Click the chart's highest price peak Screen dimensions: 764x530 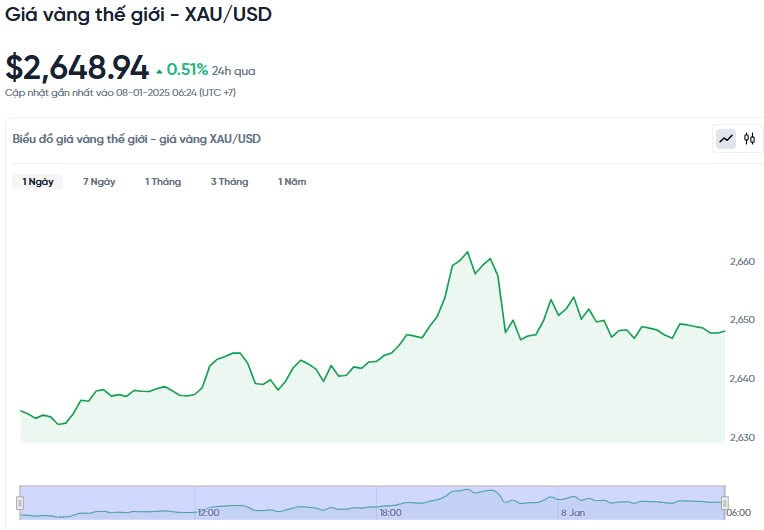pos(467,252)
